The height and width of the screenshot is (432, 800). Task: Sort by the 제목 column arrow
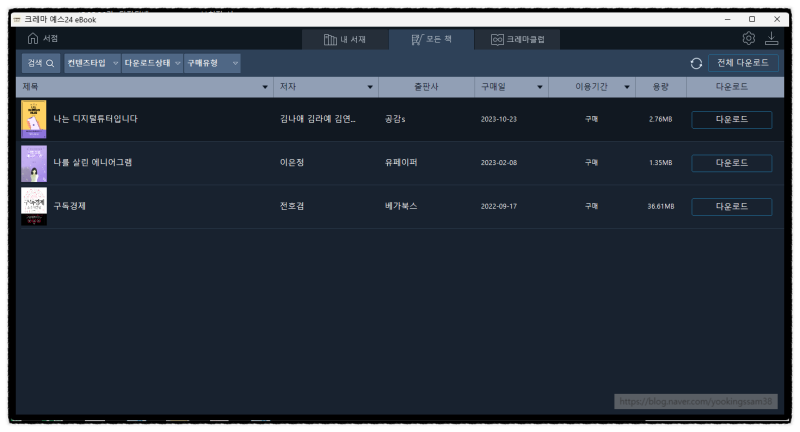(265, 87)
